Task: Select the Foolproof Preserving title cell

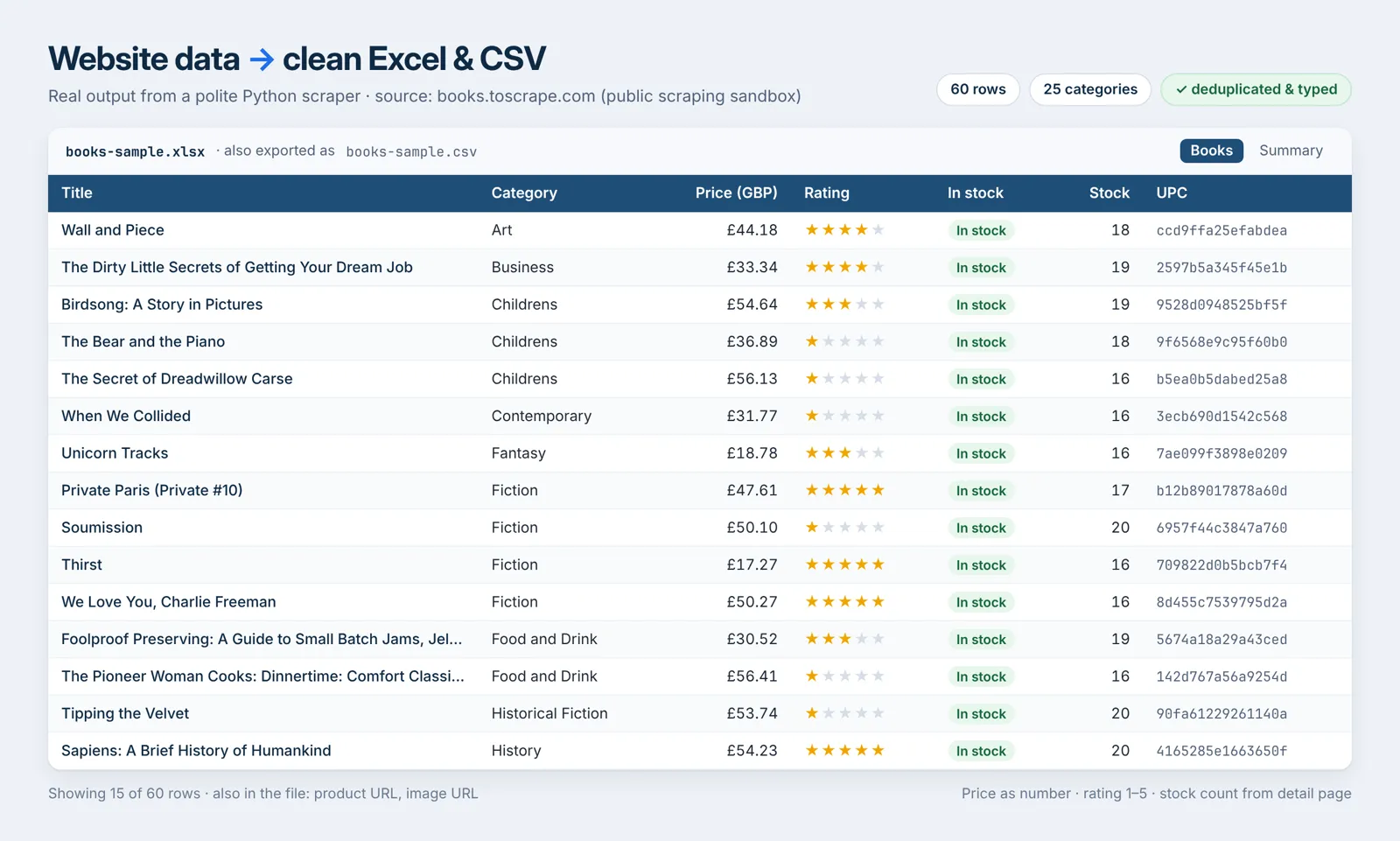Action: coord(262,639)
